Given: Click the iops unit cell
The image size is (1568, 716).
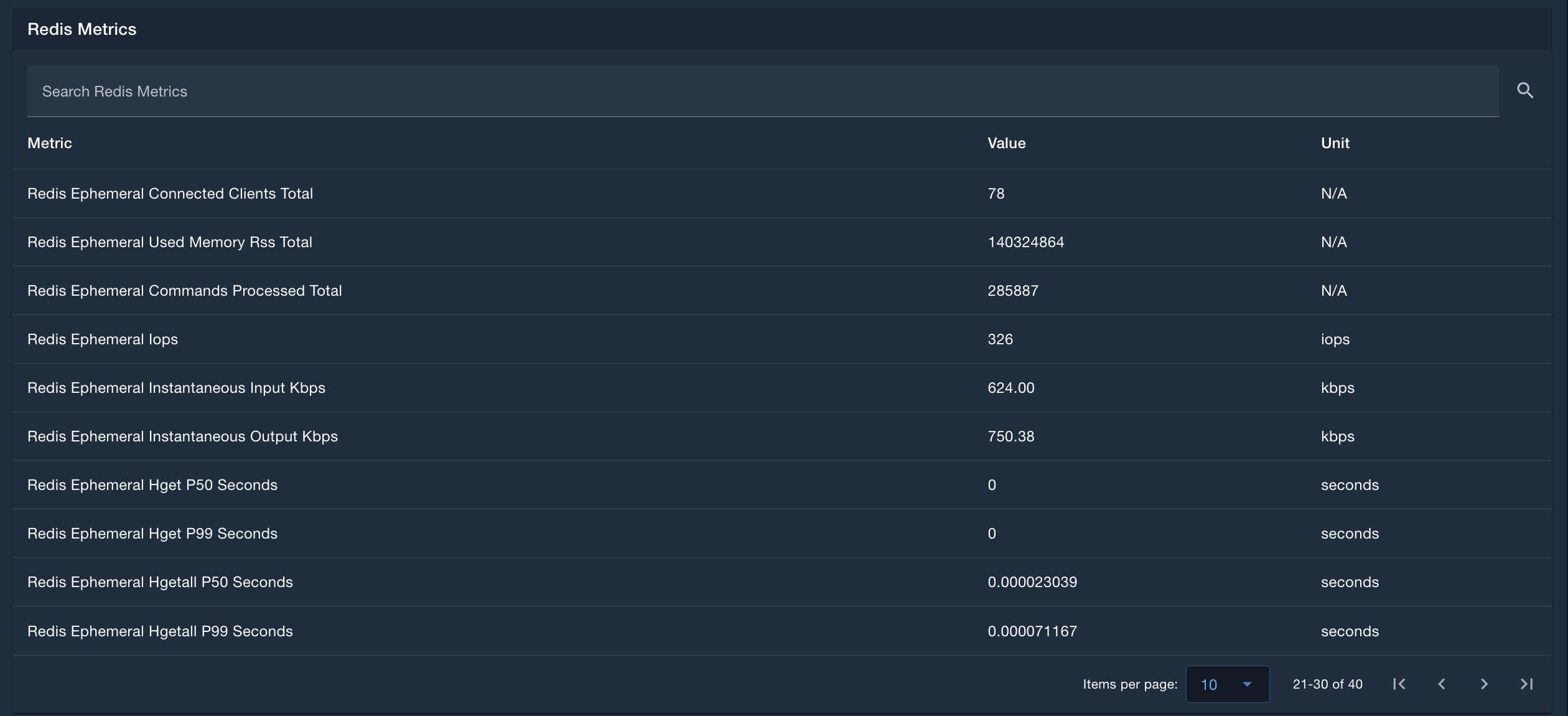Looking at the screenshot, I should (1335, 339).
